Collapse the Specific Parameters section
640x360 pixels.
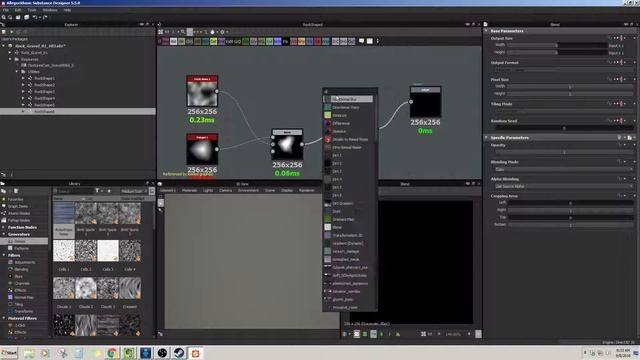click(x=486, y=138)
